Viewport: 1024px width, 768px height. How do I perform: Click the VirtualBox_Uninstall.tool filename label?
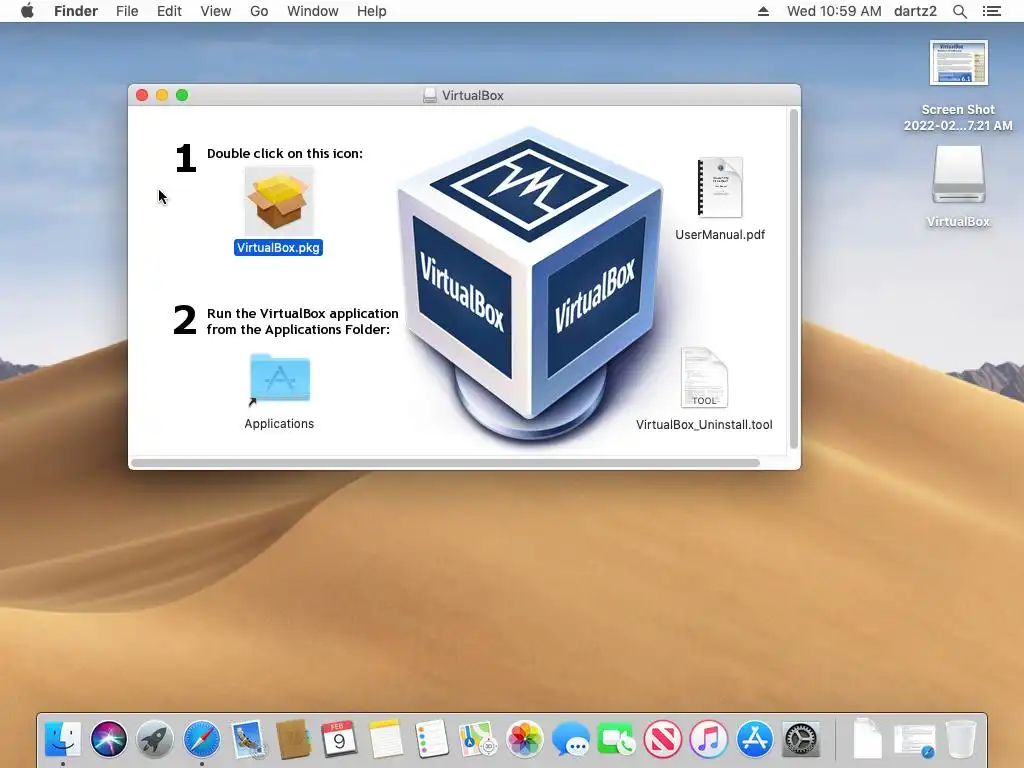pos(704,424)
